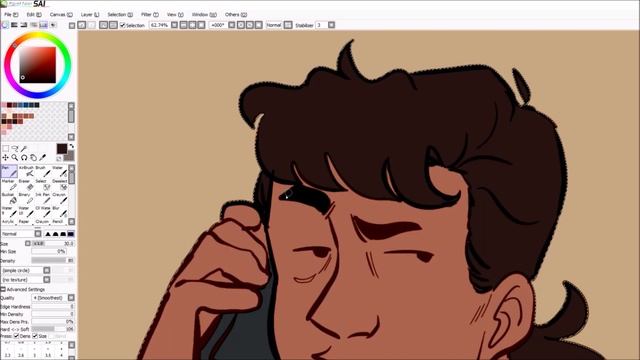Click the foreground dark brown color swatch
This screenshot has width=640, height=360.
[62, 149]
